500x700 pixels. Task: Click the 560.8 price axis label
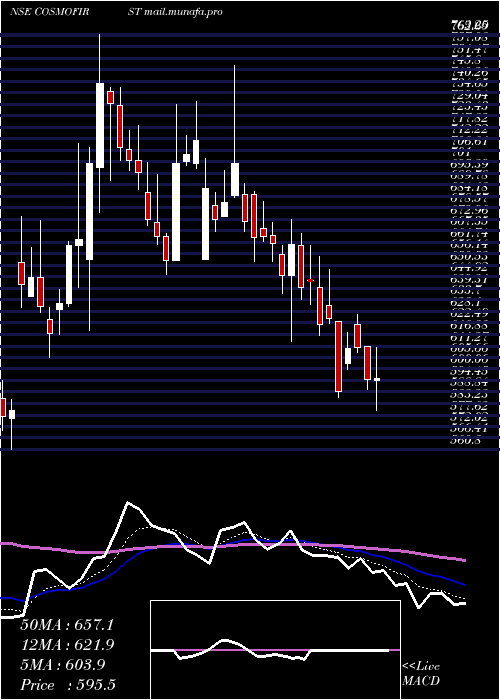[466, 441]
